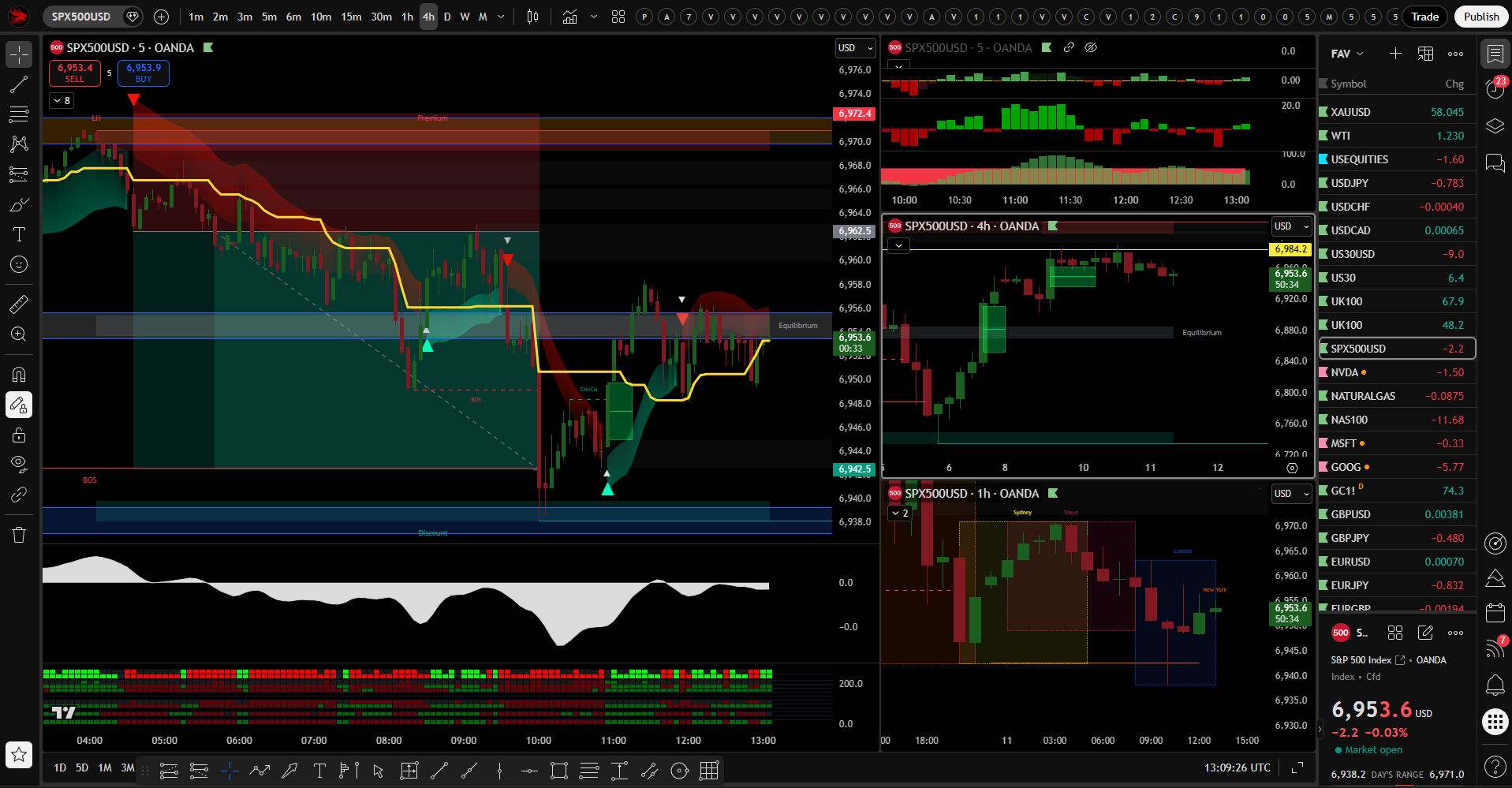Select the 5m timeframe

269,17
